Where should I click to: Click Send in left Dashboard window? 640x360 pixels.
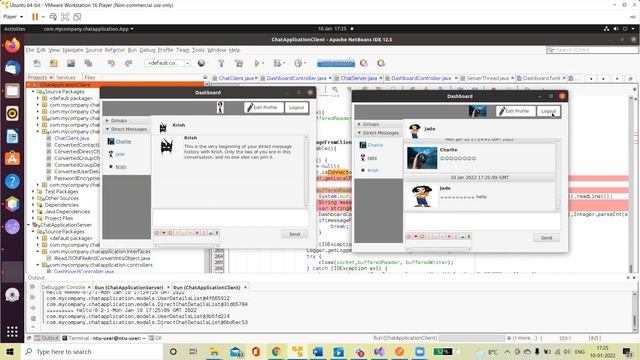click(294, 234)
